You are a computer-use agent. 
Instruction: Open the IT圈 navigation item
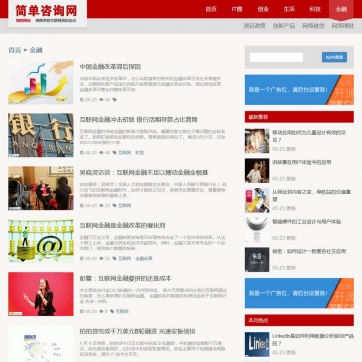(237, 9)
